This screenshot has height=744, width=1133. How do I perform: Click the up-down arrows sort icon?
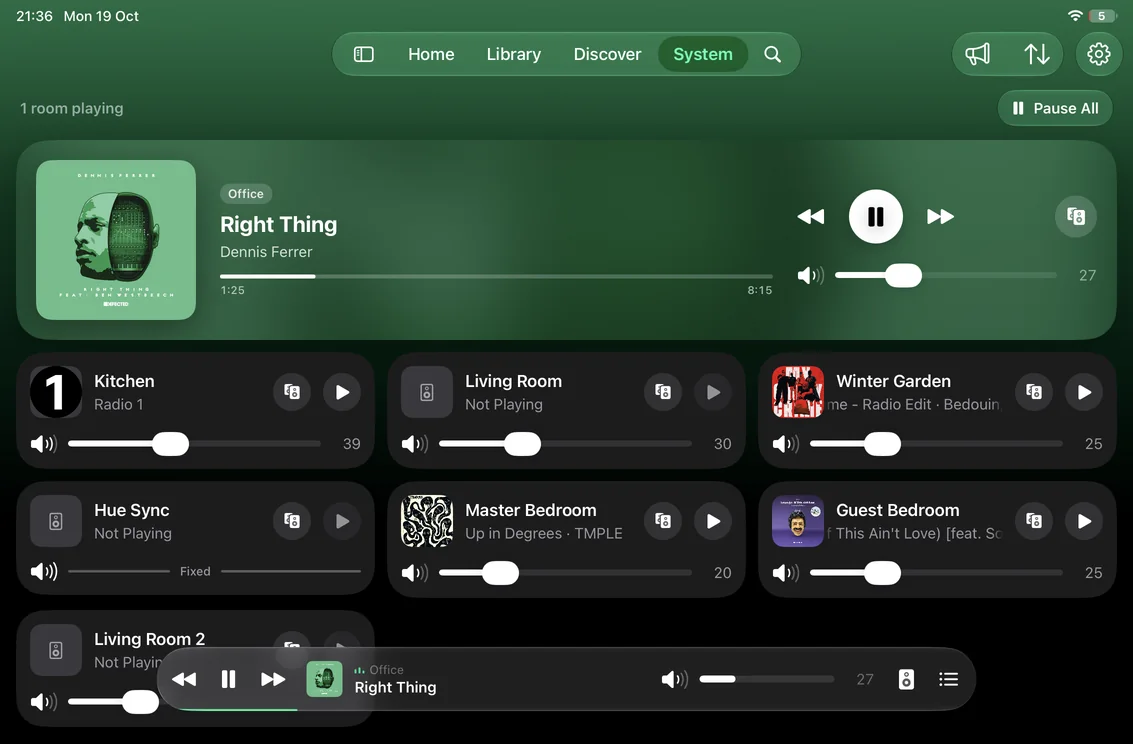click(x=1037, y=54)
